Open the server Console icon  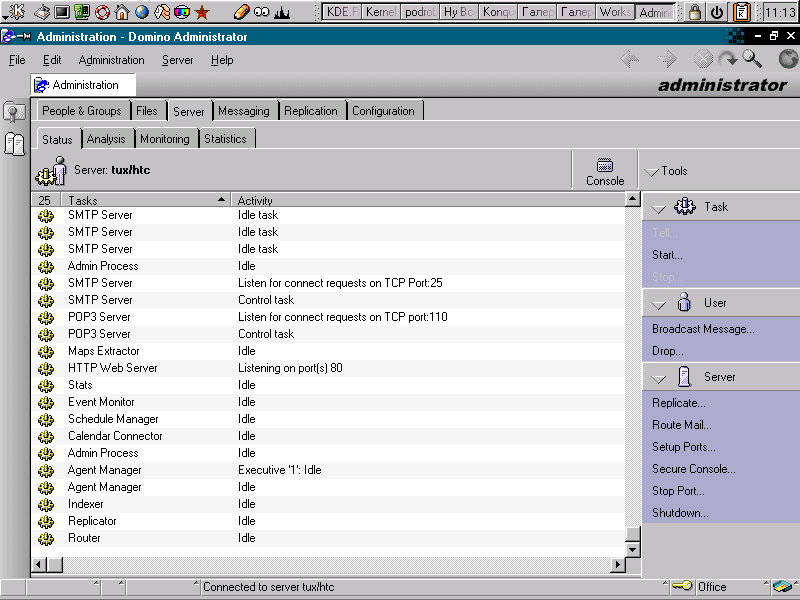click(x=605, y=172)
